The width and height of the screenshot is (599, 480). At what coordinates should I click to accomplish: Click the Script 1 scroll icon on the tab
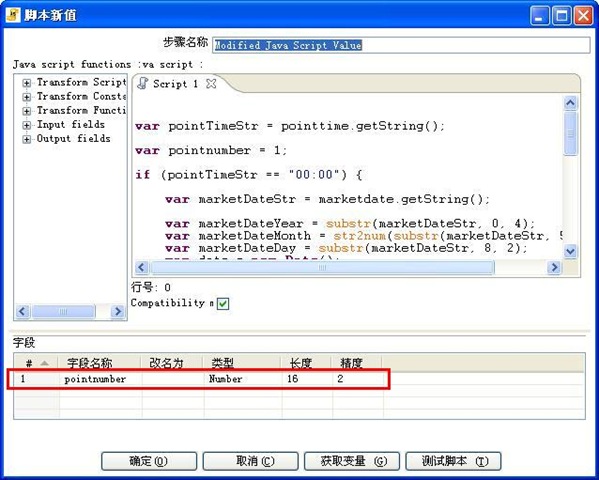coord(143,83)
